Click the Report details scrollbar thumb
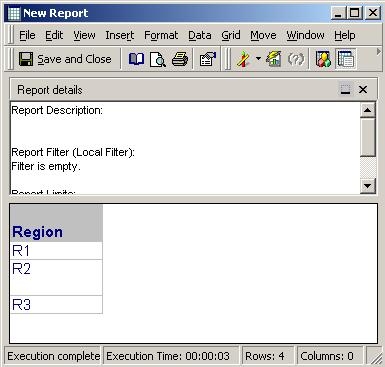Image resolution: width=385 pixels, height=367 pixels. (x=368, y=137)
